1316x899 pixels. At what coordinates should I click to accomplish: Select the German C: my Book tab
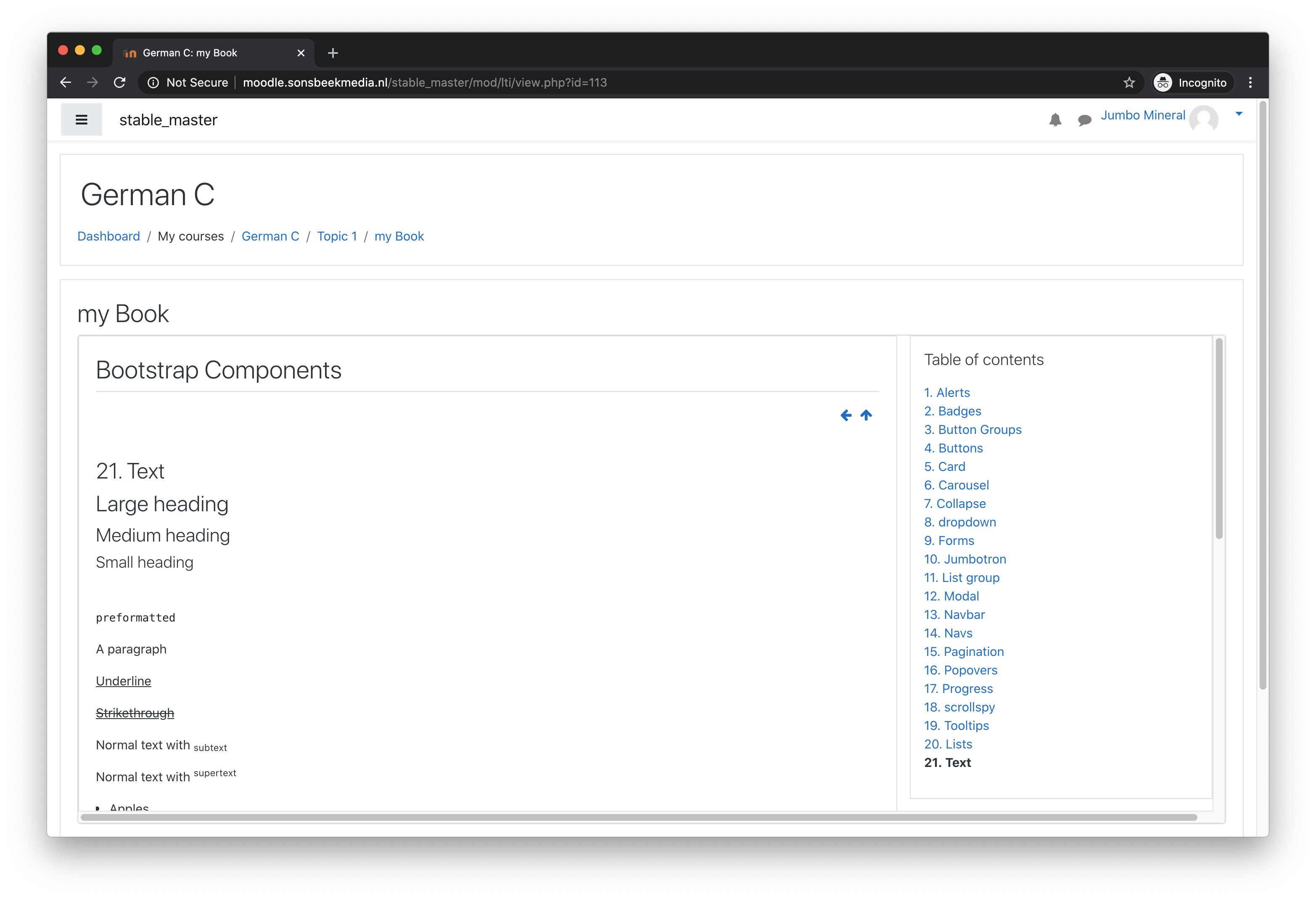pyautogui.click(x=214, y=53)
